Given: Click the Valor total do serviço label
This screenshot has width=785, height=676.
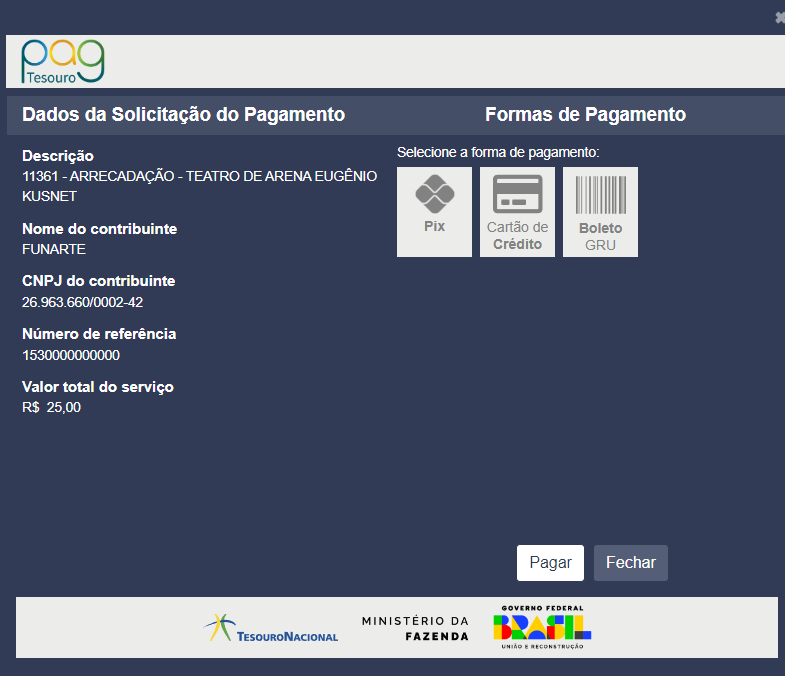Looking at the screenshot, I should pos(98,387).
